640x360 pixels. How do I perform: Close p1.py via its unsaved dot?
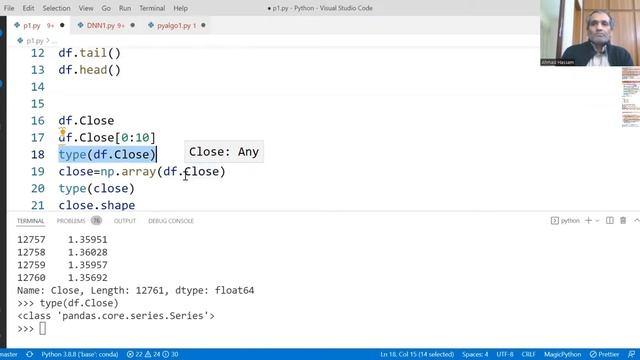point(62,25)
